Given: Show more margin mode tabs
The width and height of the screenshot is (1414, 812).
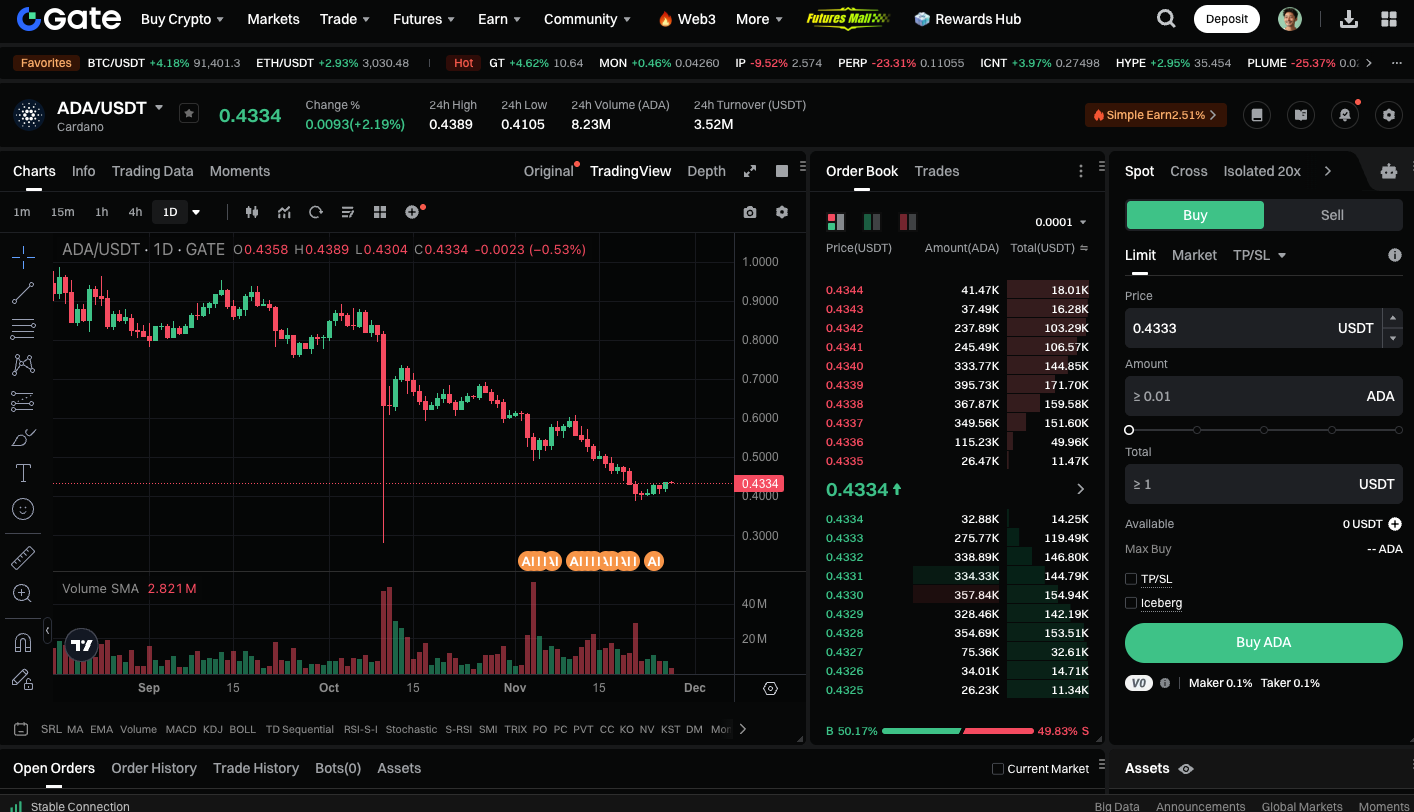Looking at the screenshot, I should tap(1328, 171).
